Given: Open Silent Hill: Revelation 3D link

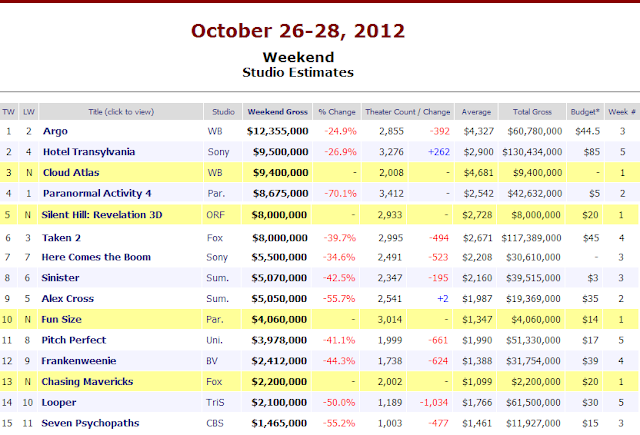Looking at the screenshot, I should point(102,215).
